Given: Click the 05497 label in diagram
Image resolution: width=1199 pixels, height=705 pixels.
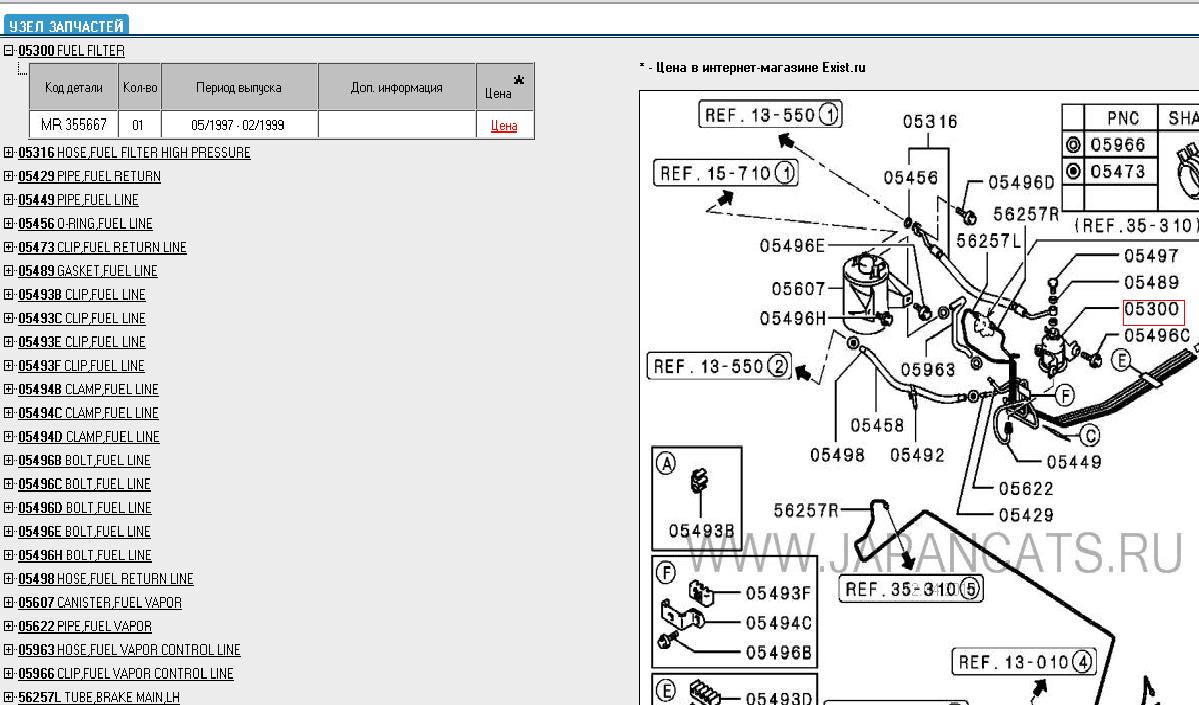Looking at the screenshot, I should 1151,256.
